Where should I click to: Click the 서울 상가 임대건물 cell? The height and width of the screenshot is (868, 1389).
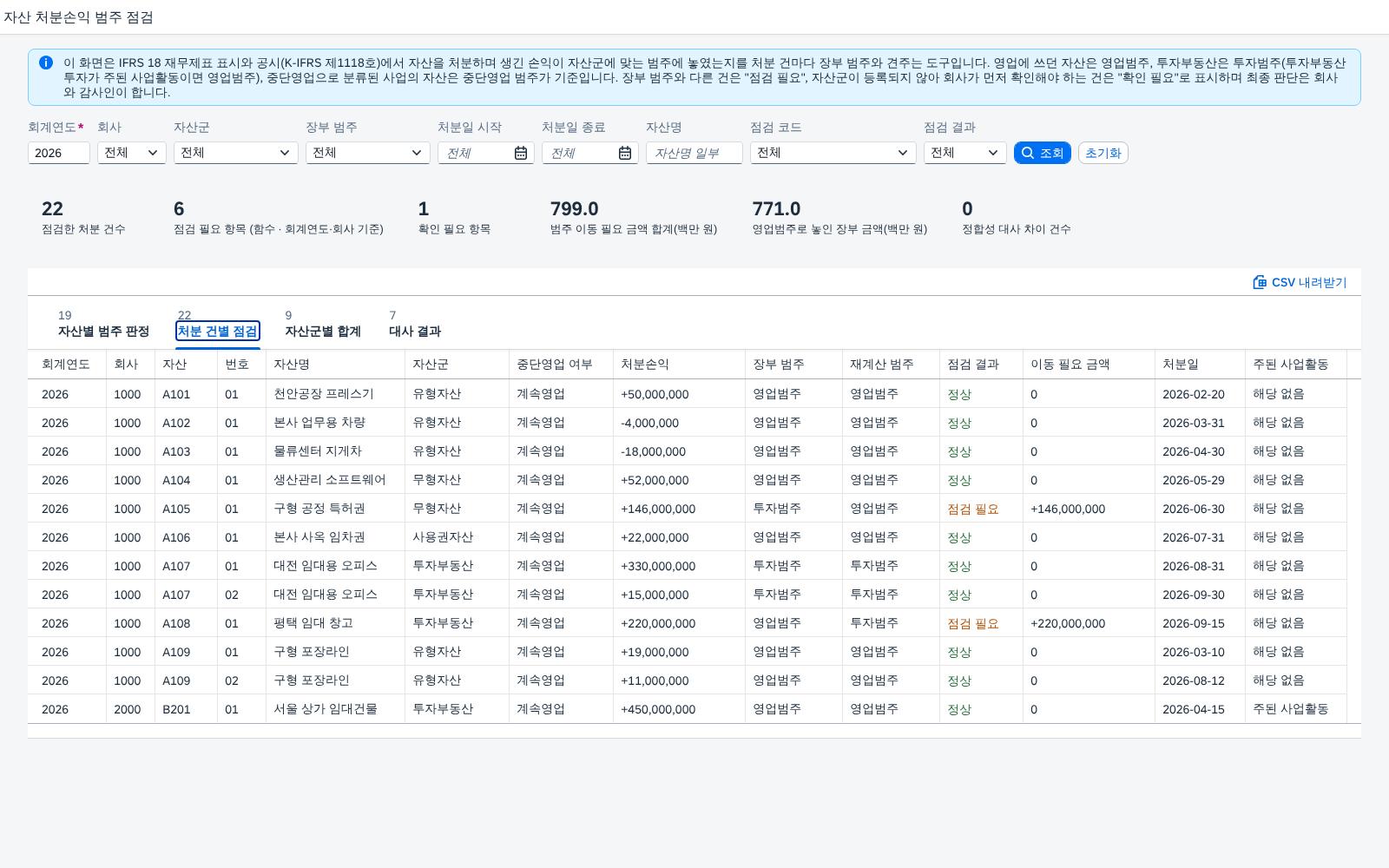[335, 709]
